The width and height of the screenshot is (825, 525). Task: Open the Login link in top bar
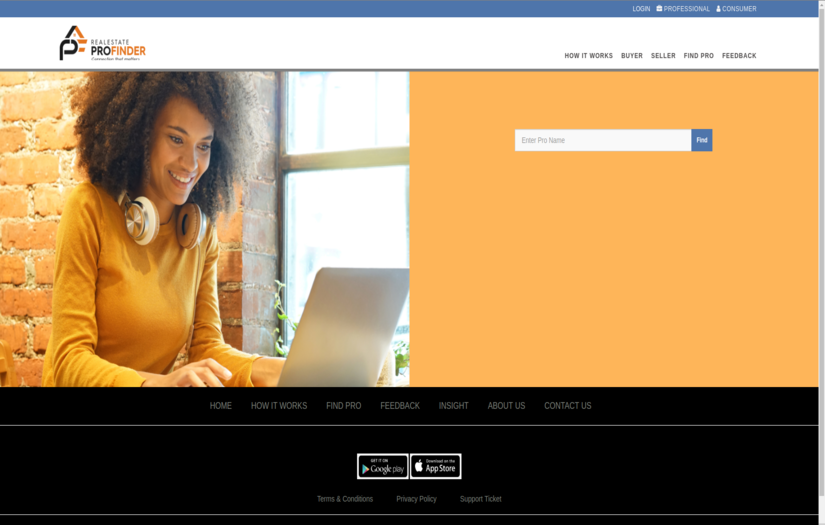pyautogui.click(x=641, y=9)
